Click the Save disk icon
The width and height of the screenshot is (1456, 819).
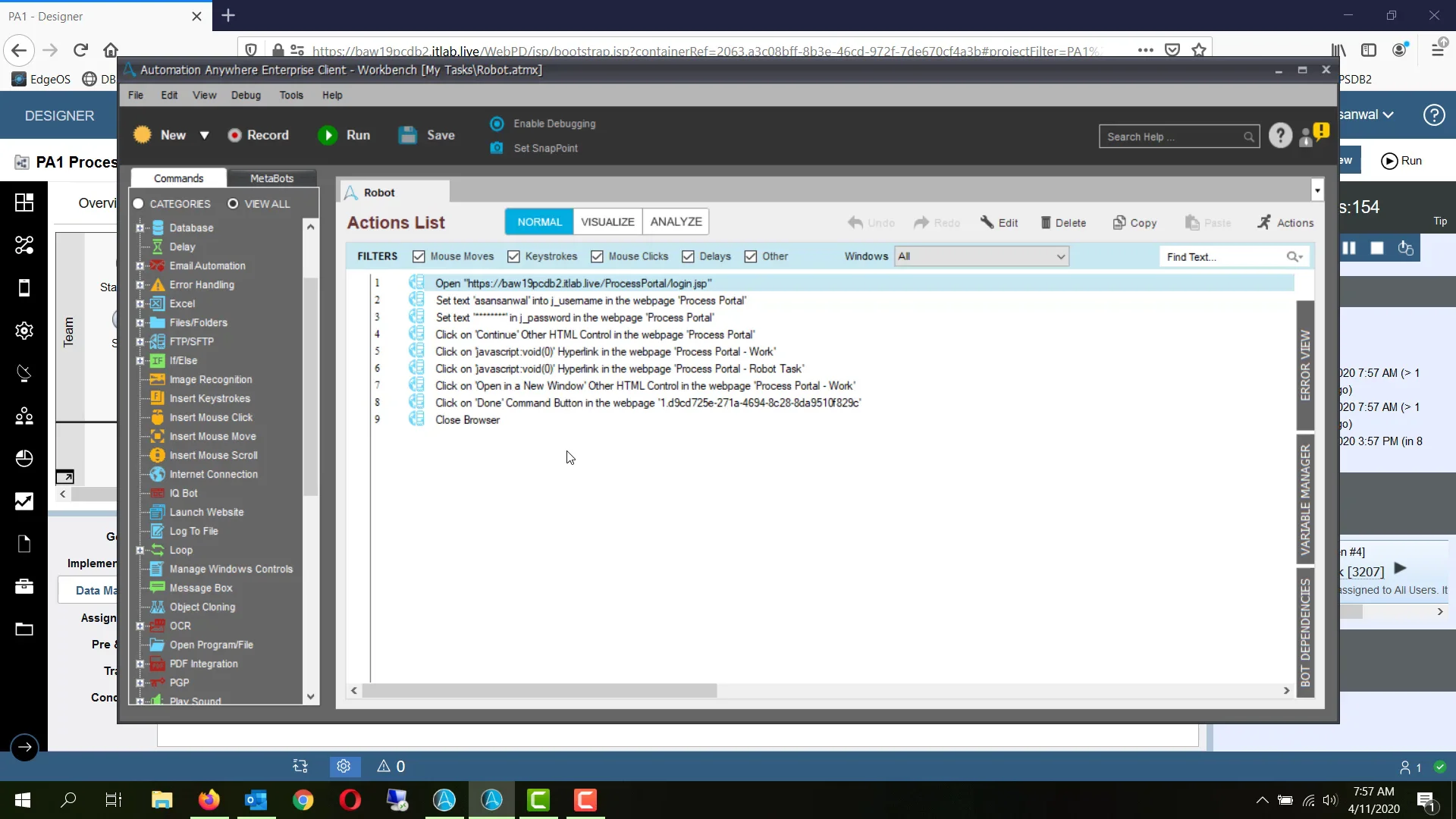tap(408, 135)
